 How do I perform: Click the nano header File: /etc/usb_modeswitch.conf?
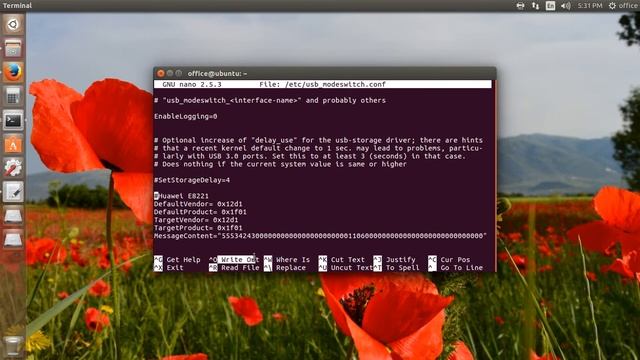click(x=322, y=84)
